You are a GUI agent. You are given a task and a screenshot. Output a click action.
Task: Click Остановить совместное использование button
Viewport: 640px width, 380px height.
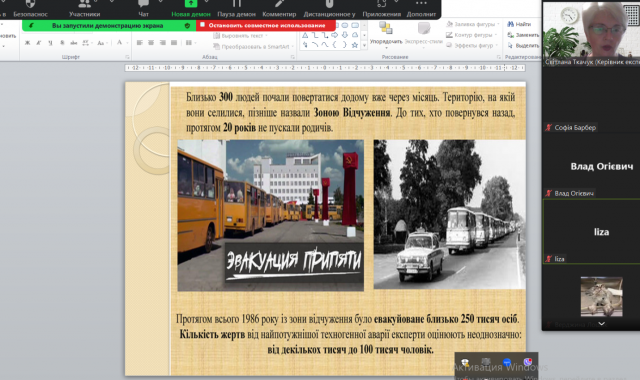(x=266, y=25)
